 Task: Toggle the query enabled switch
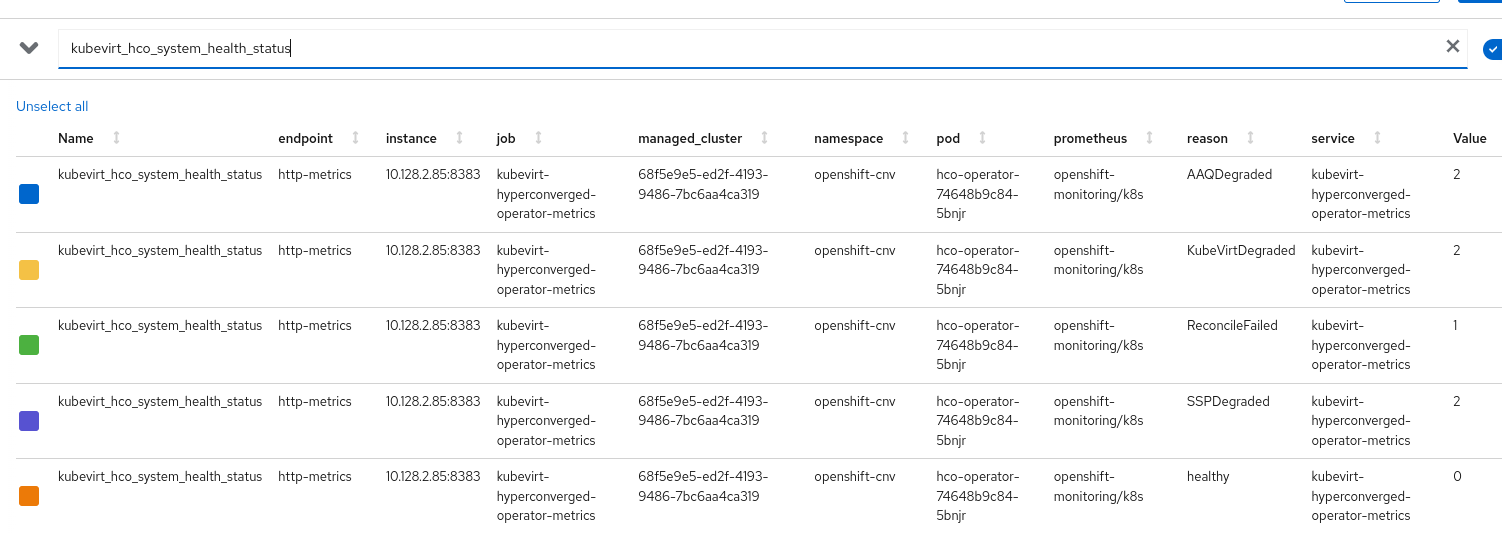(x=1493, y=48)
